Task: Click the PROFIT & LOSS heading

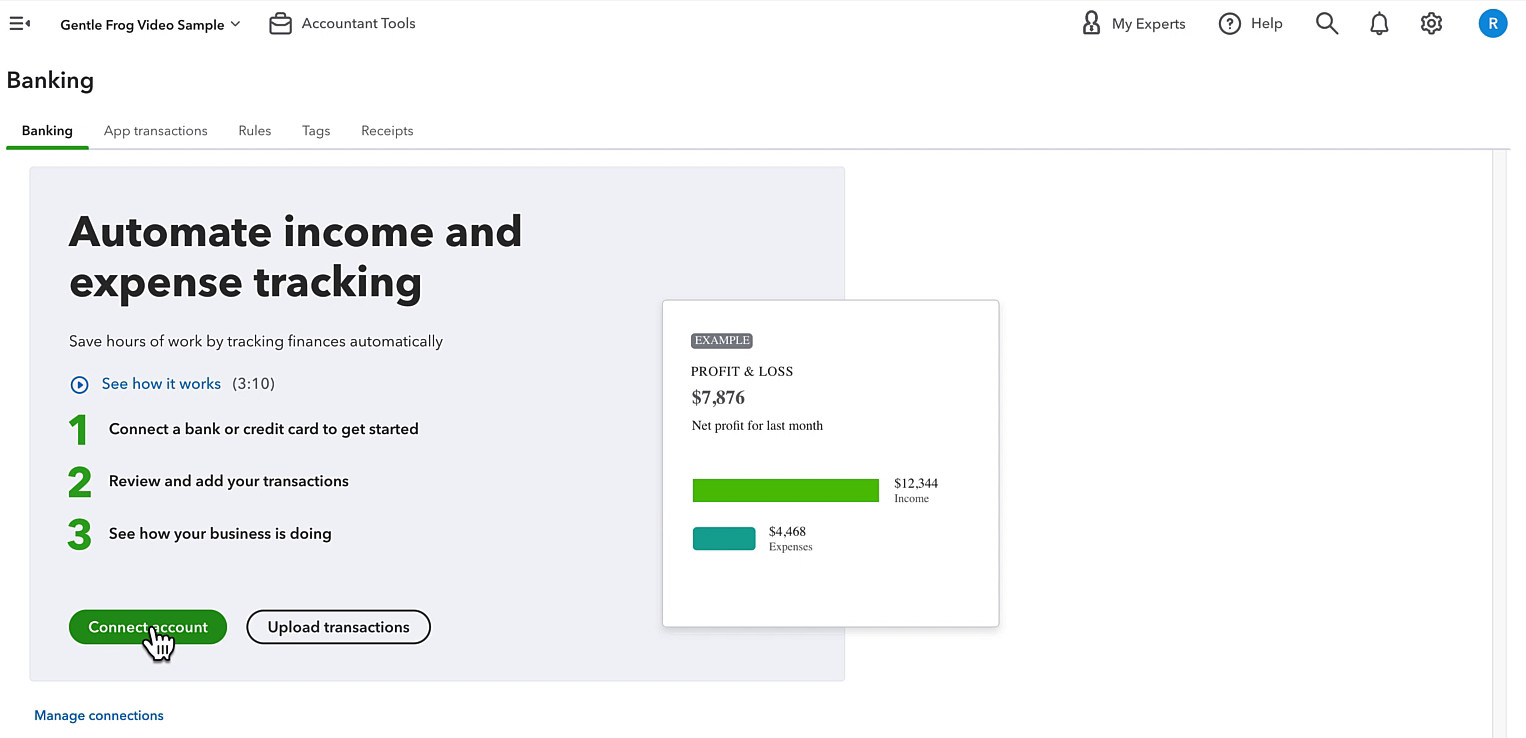Action: pos(742,371)
